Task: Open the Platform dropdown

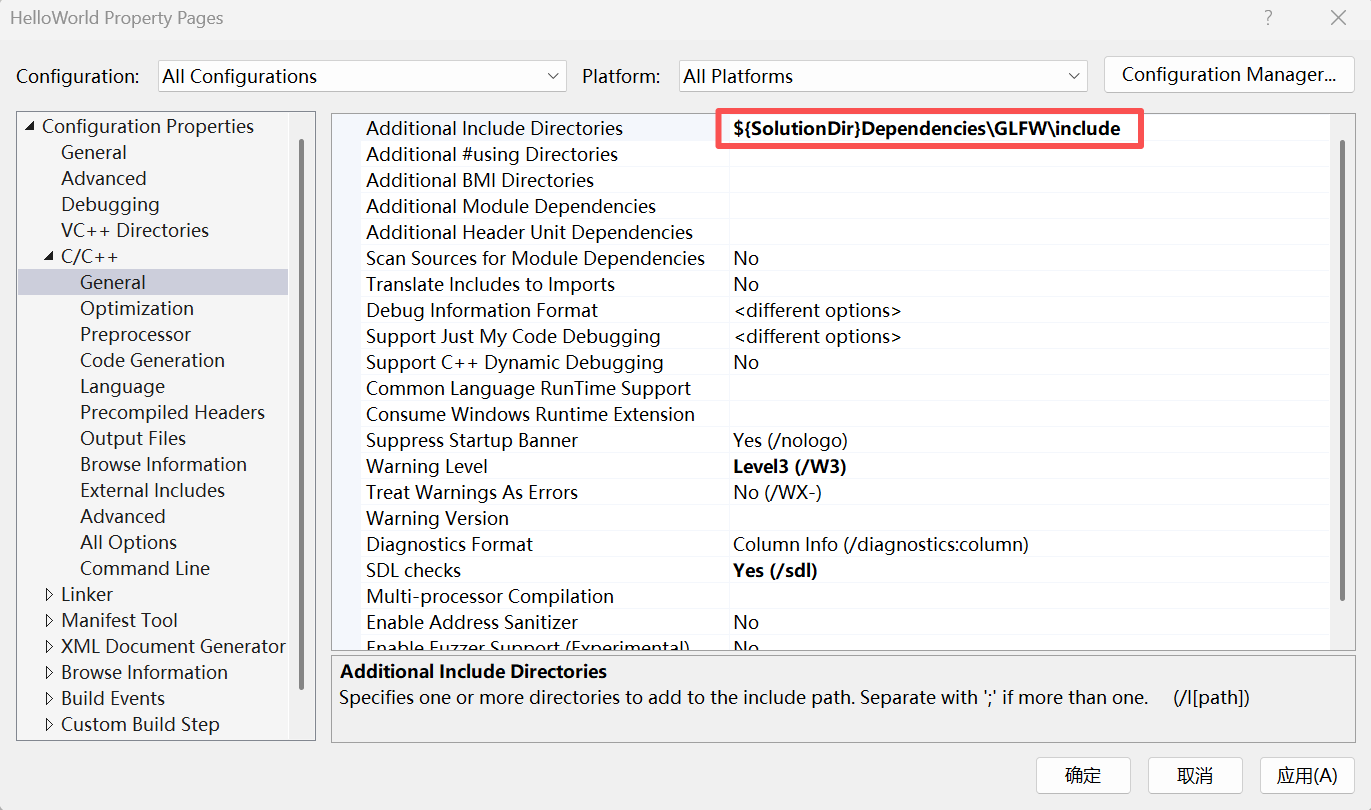Action: click(x=883, y=76)
